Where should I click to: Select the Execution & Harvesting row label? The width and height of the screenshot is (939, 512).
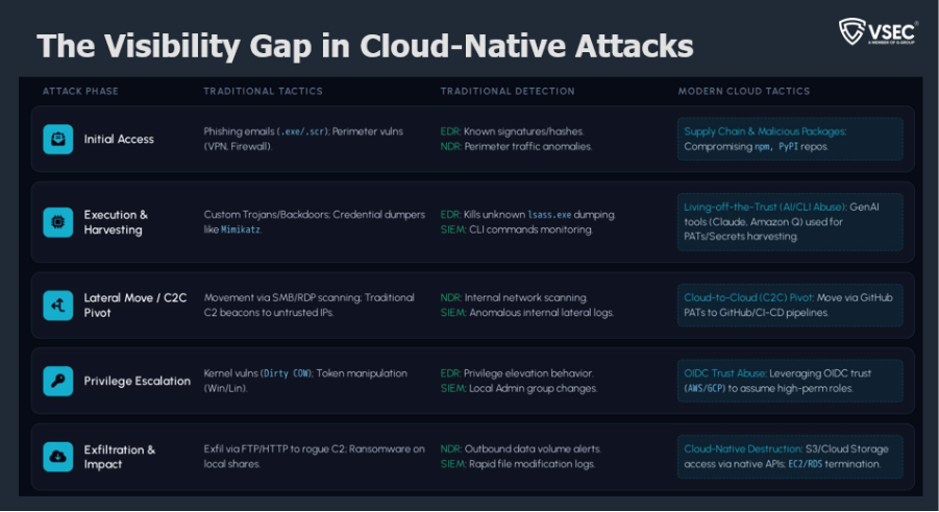[x=116, y=222]
